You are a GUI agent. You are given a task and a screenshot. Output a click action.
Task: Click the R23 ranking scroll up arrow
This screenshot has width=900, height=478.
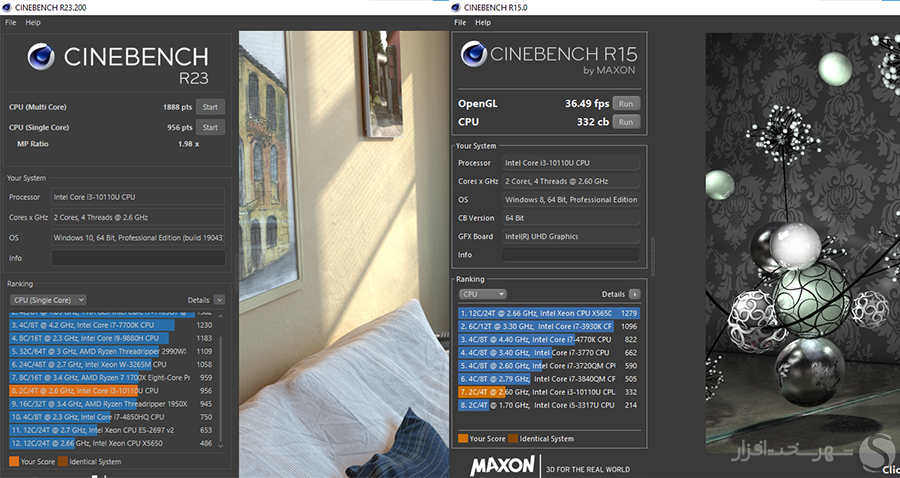[221, 316]
